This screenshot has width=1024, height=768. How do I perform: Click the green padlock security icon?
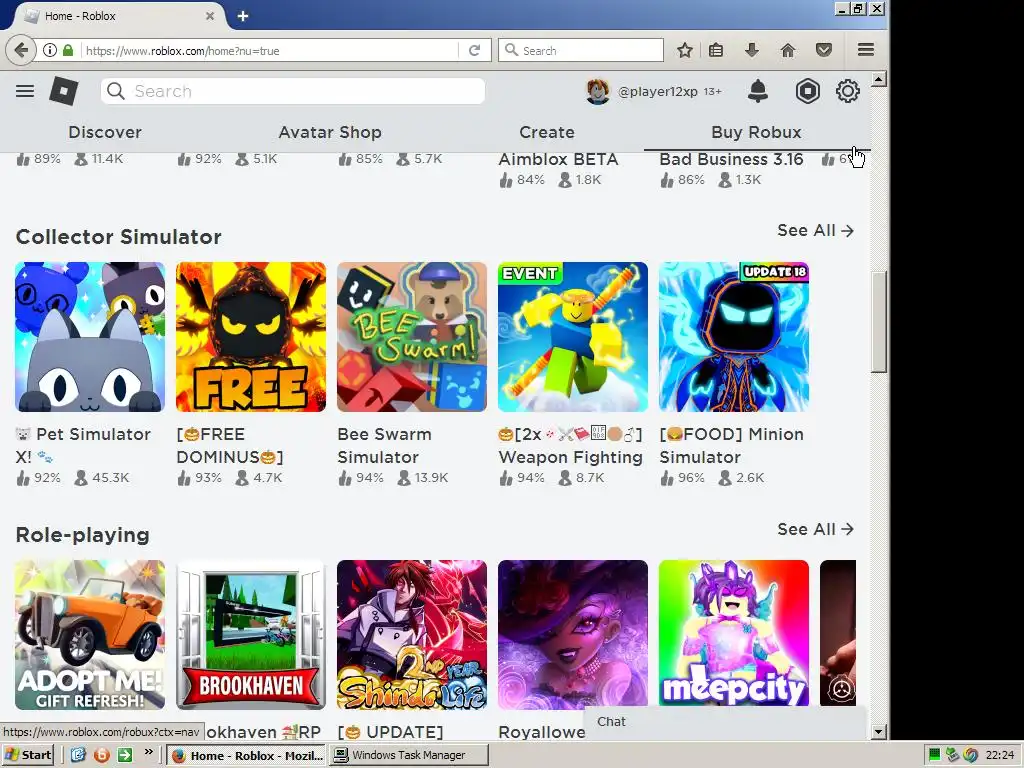click(x=68, y=50)
